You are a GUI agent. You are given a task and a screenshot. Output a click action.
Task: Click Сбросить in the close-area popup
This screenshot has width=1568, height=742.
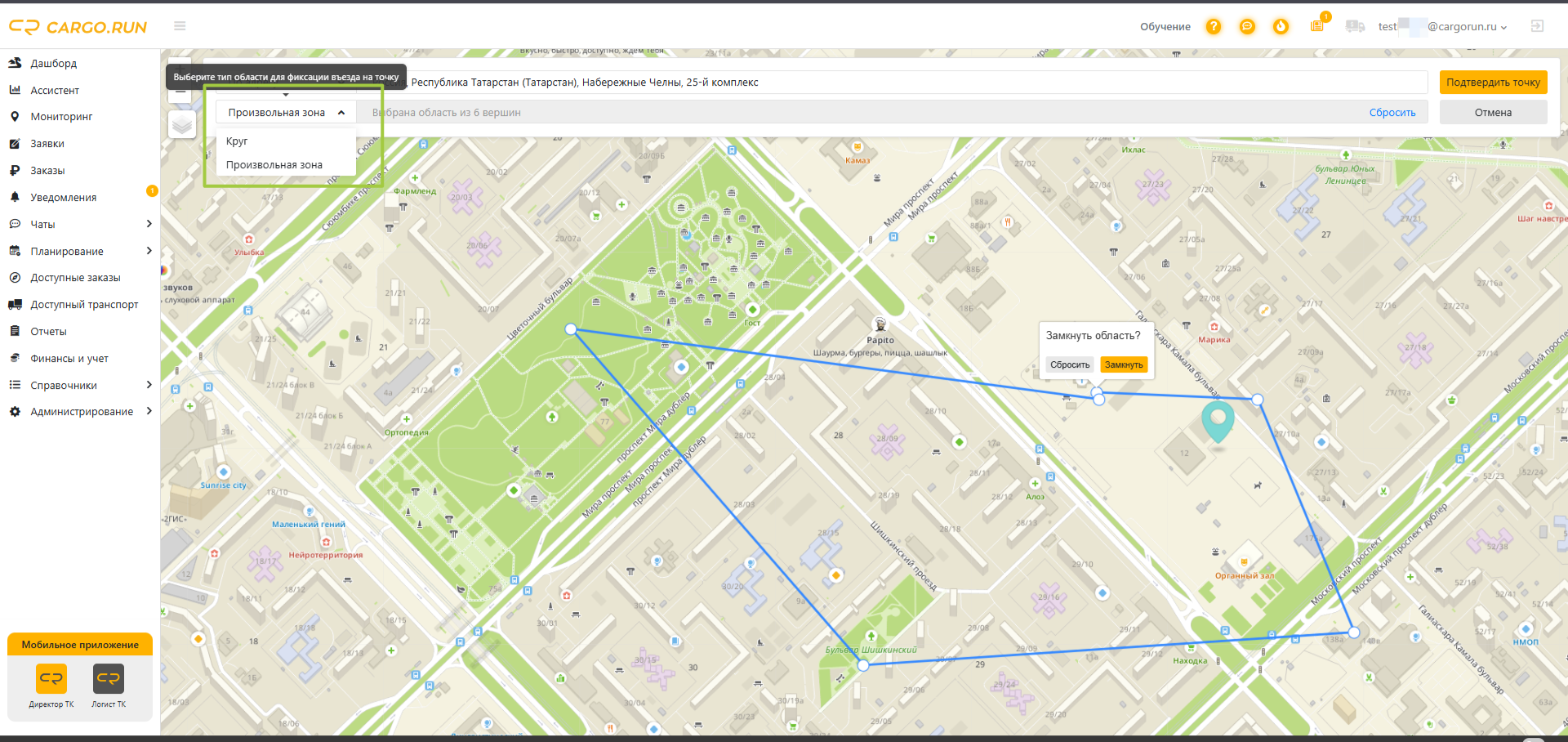(1070, 365)
